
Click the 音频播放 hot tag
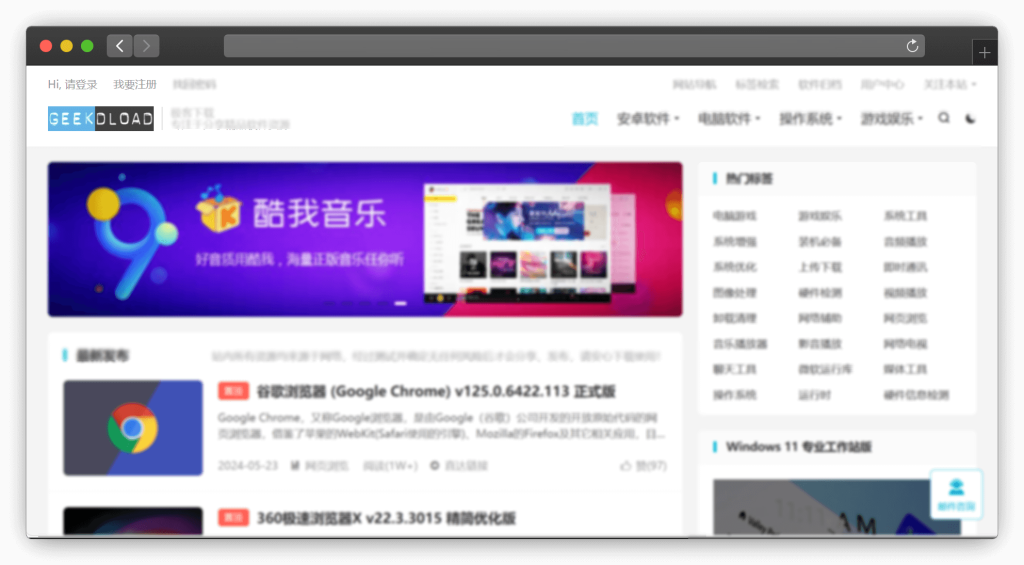pyautogui.click(x=905, y=242)
